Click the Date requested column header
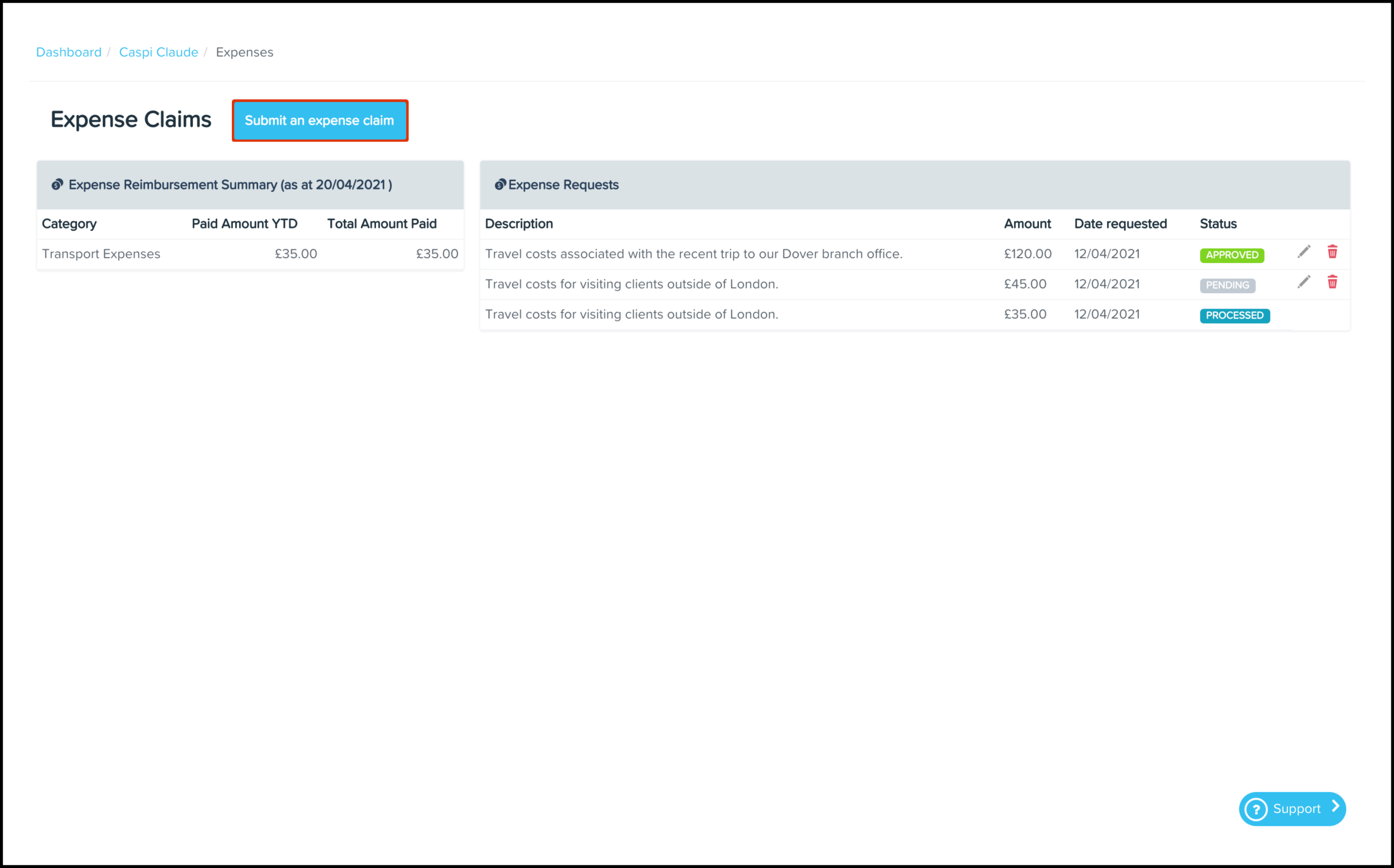The height and width of the screenshot is (868, 1394). point(1120,224)
